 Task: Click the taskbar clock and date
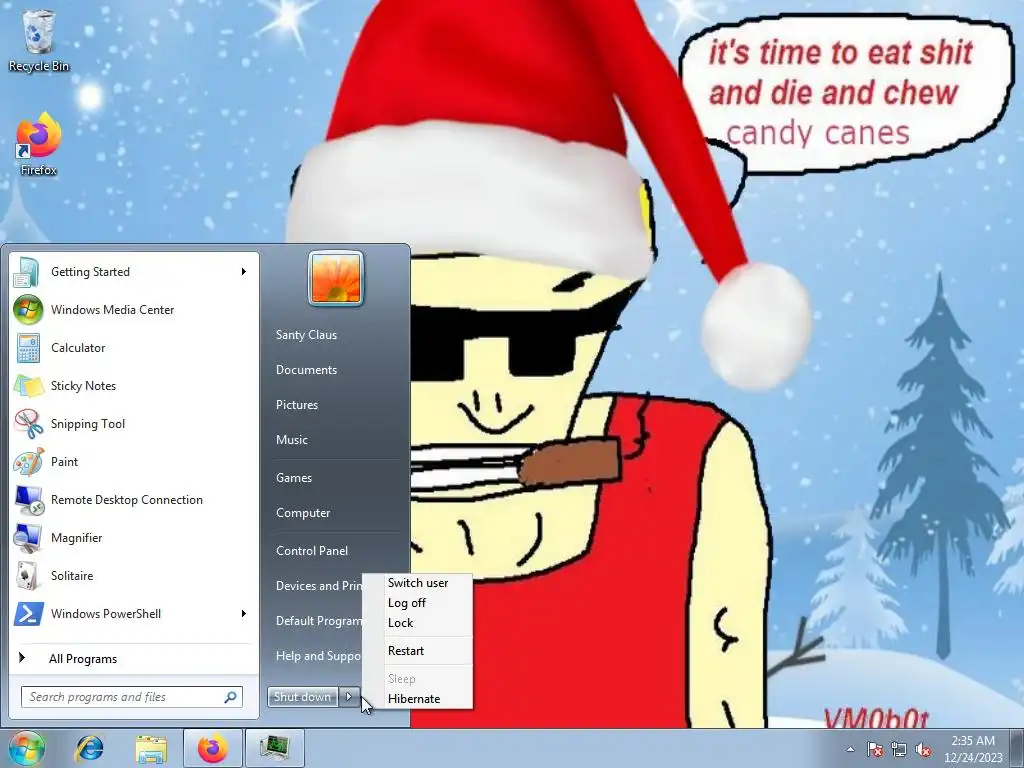click(973, 749)
